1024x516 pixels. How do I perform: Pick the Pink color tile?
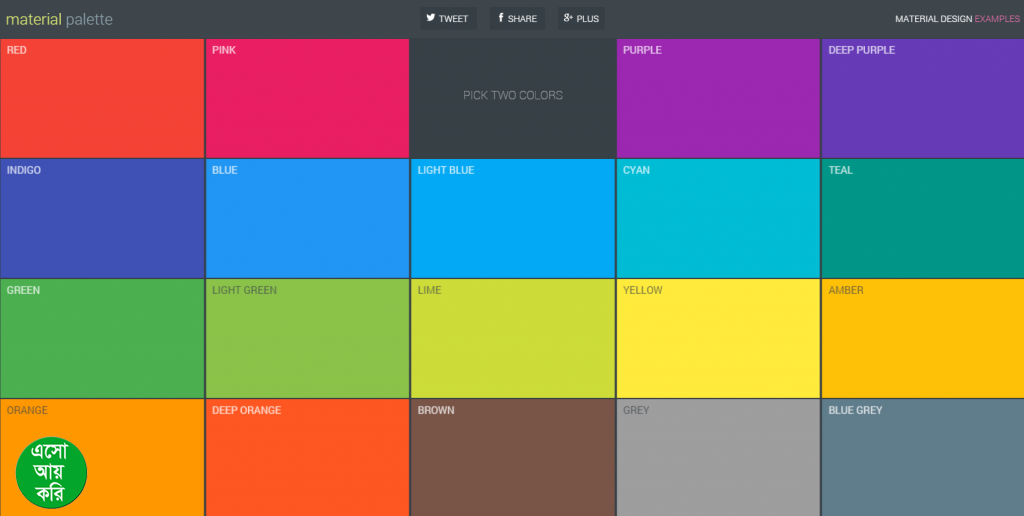click(x=307, y=98)
